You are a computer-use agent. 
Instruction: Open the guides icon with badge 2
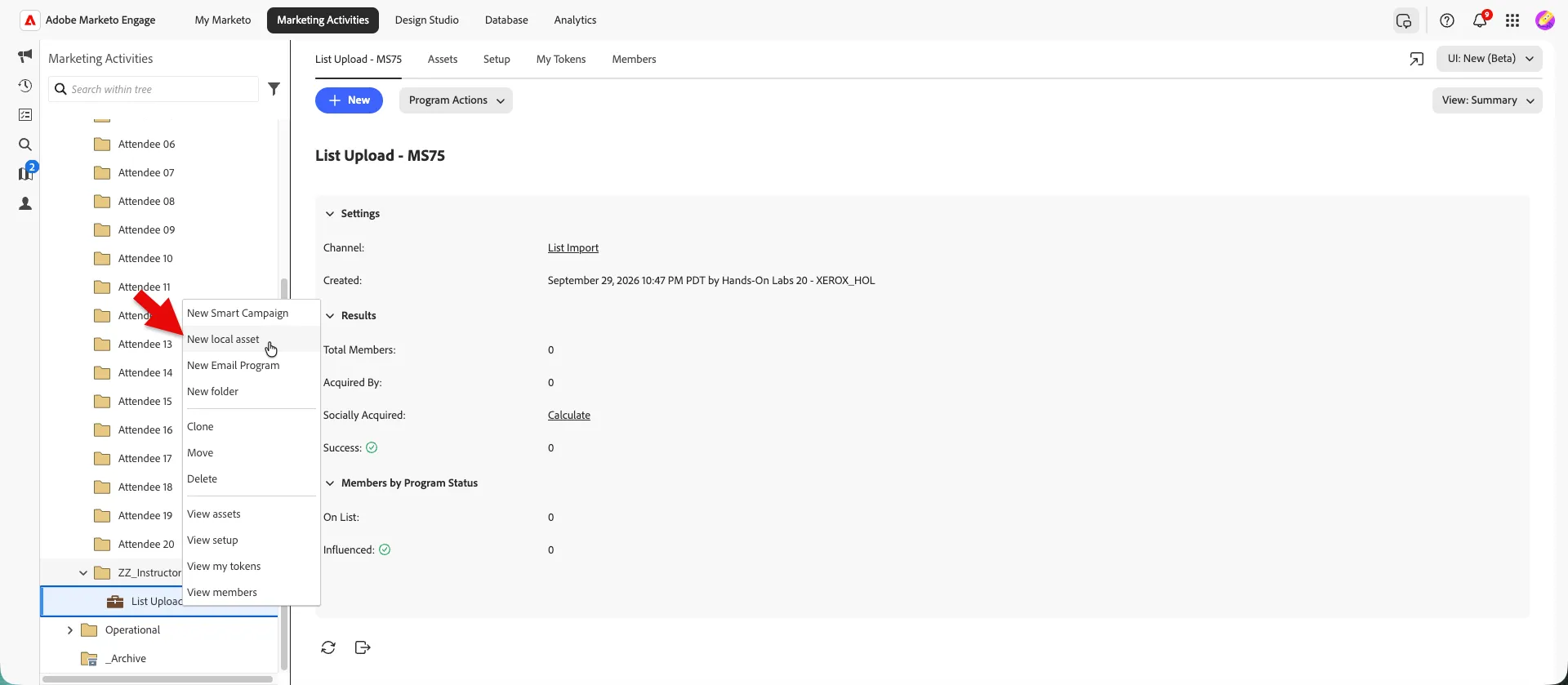(27, 172)
